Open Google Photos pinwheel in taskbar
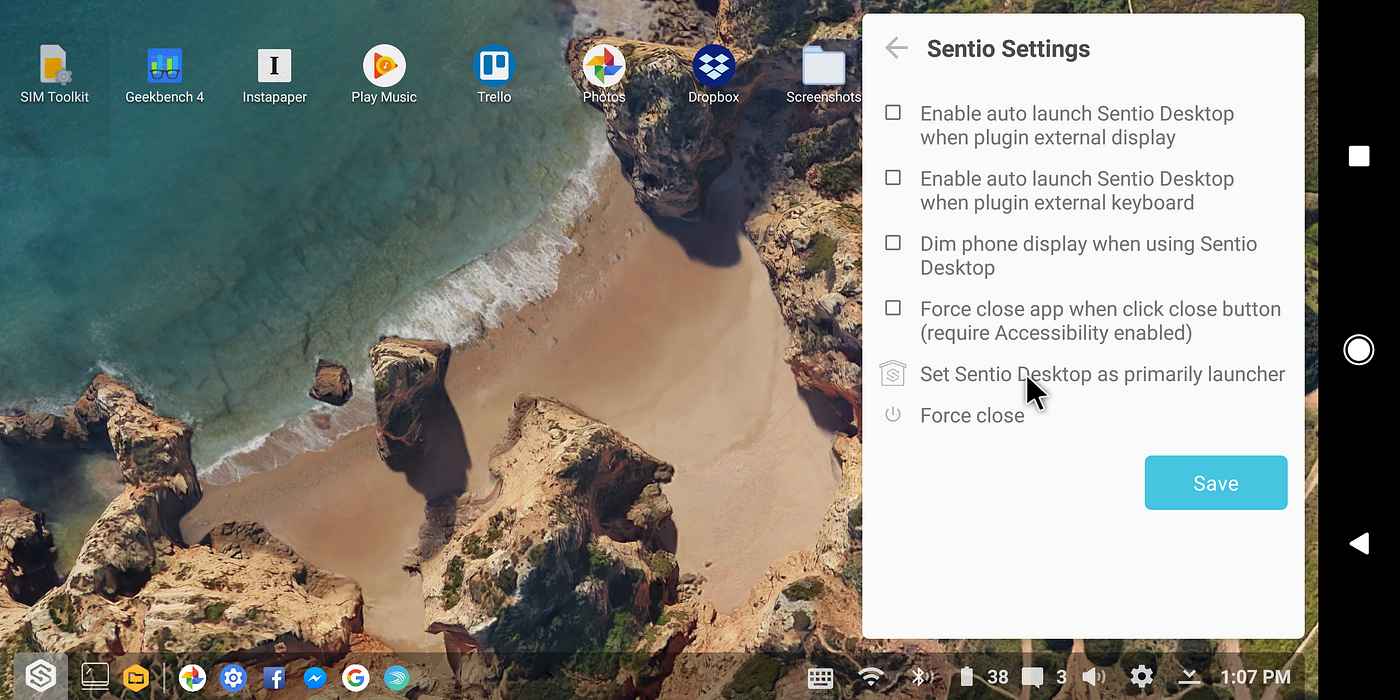 point(192,678)
